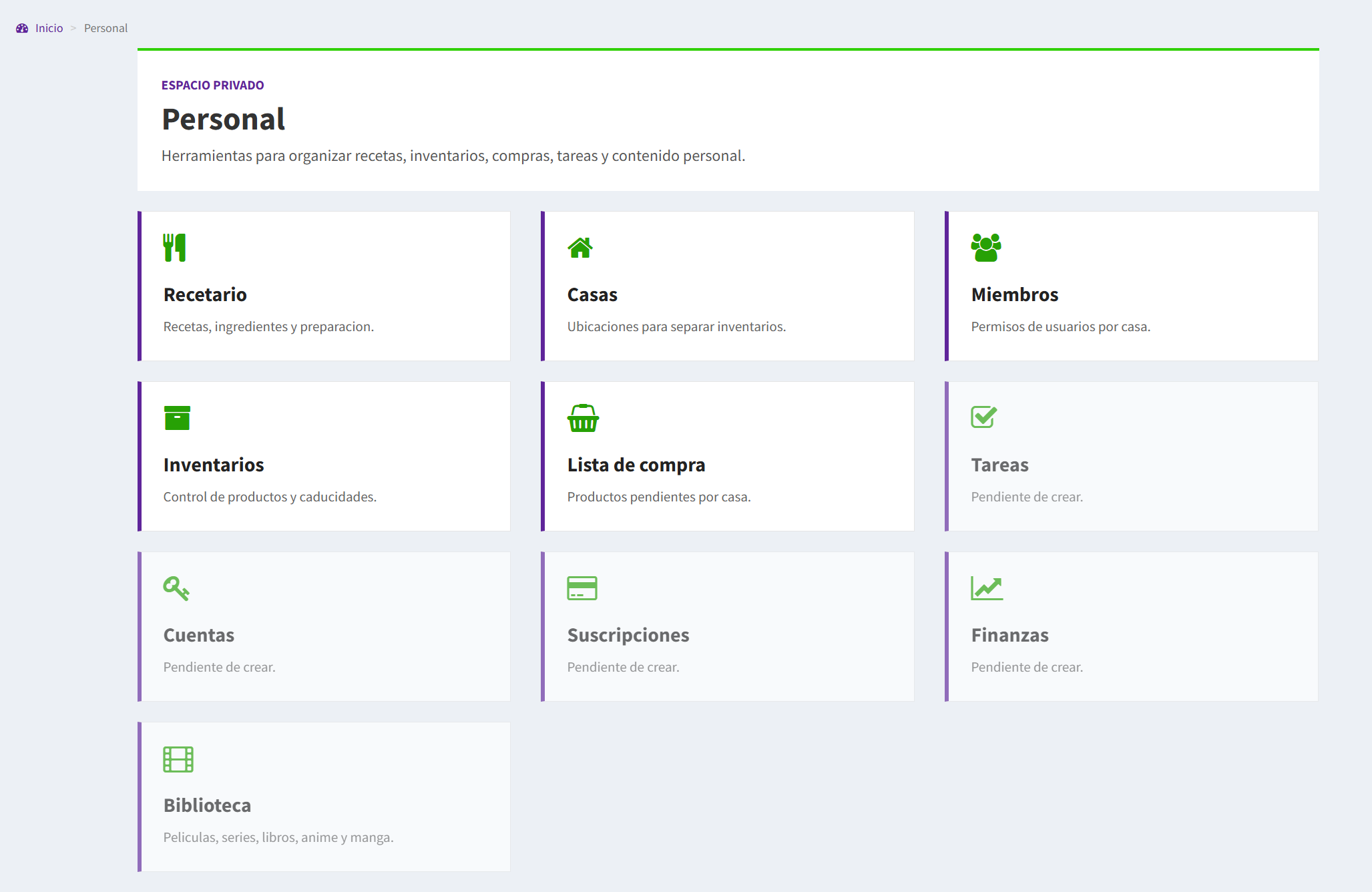Click 'Pendiente de crear.' under Suscripciones
Viewport: 1372px width, 892px height.
click(x=623, y=667)
